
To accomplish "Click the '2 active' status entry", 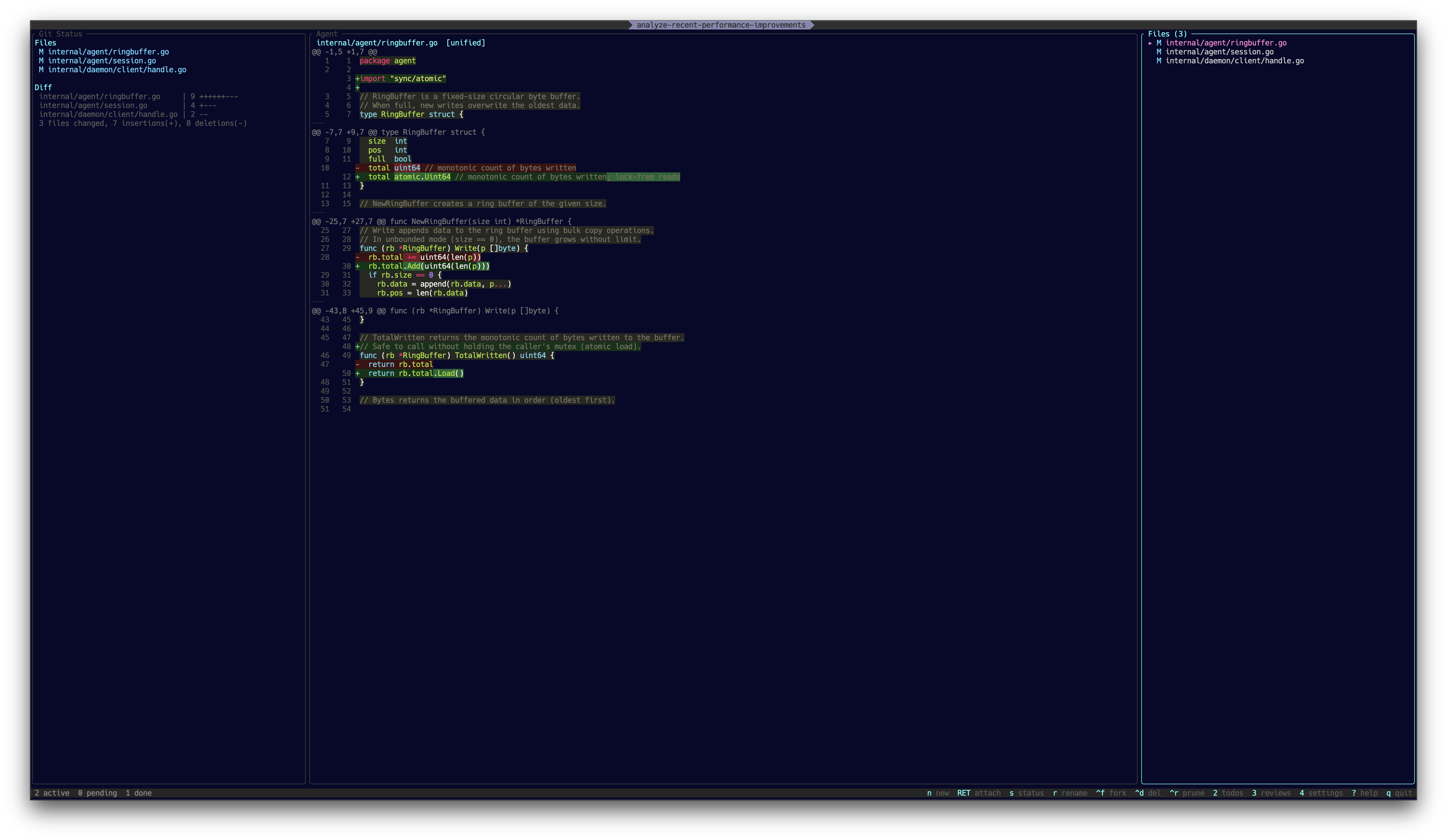I will (x=52, y=793).
